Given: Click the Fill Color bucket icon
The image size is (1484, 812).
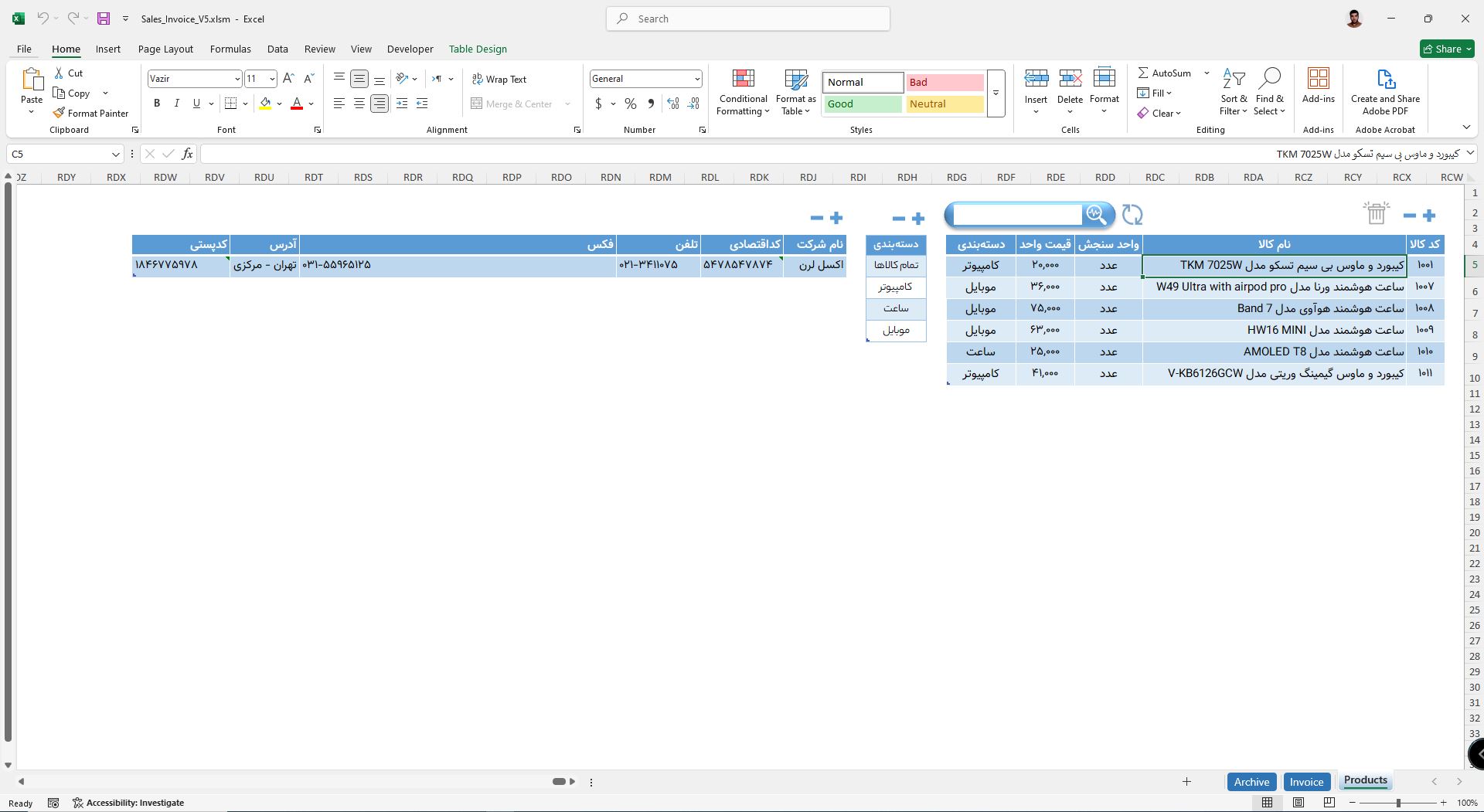Looking at the screenshot, I should 265,104.
